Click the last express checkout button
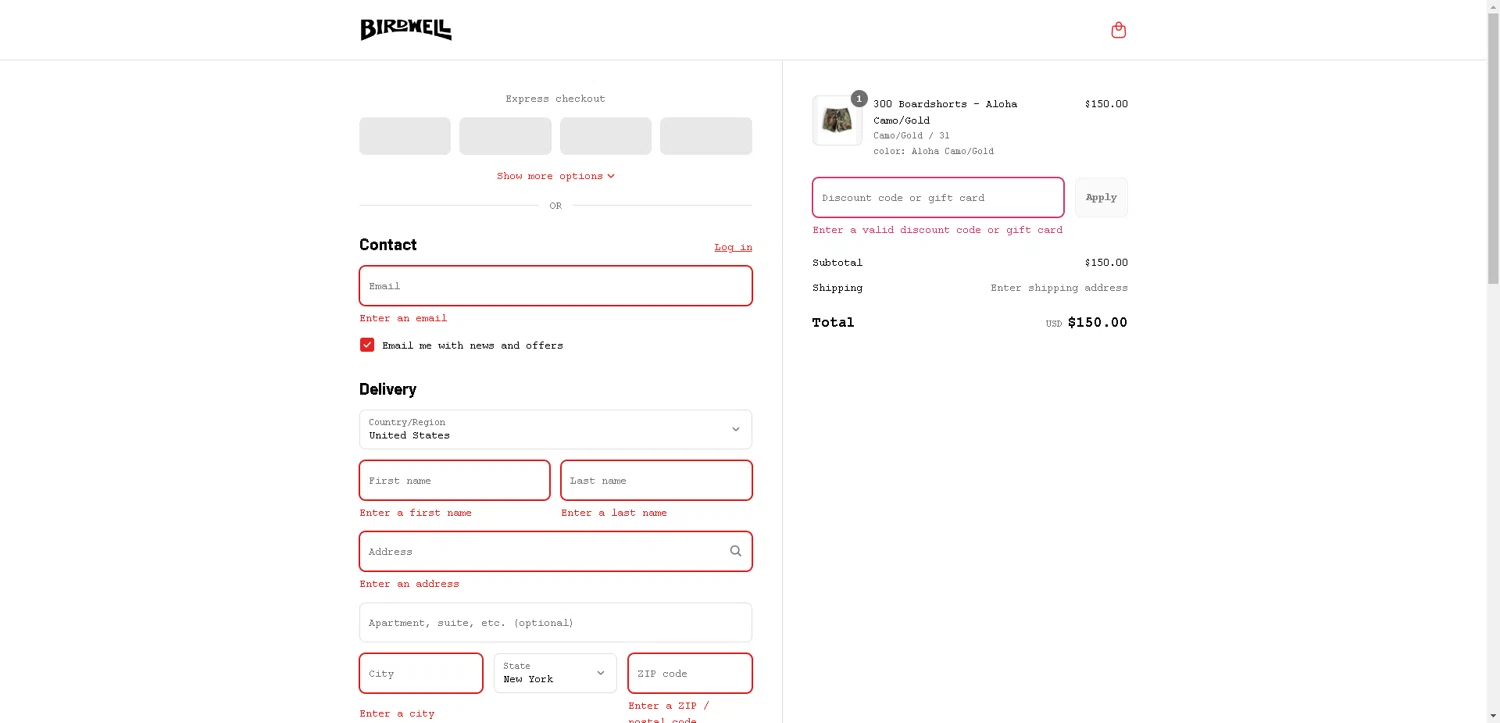Image resolution: width=1500 pixels, height=723 pixels. [705, 136]
